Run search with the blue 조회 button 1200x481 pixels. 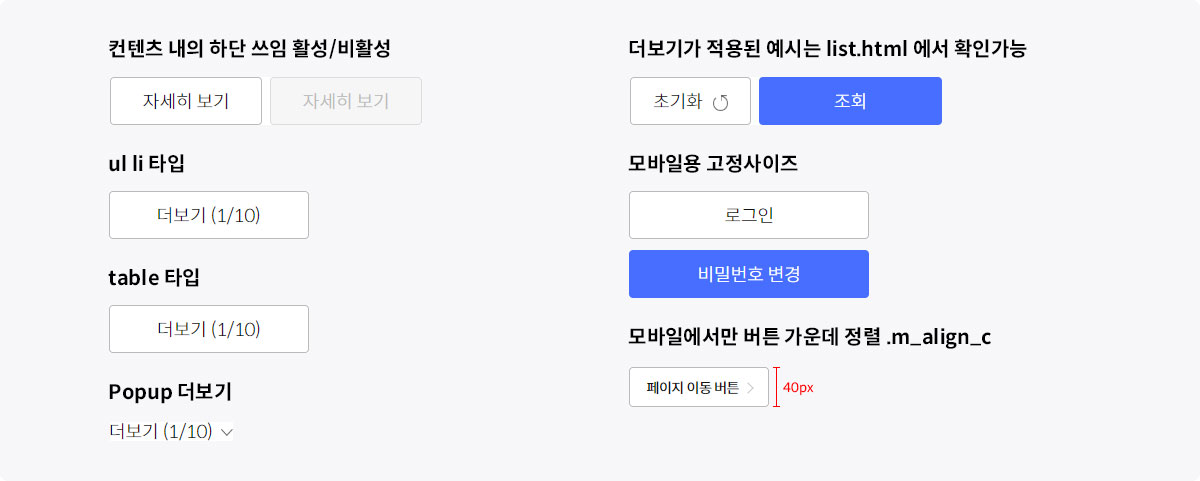coord(850,101)
